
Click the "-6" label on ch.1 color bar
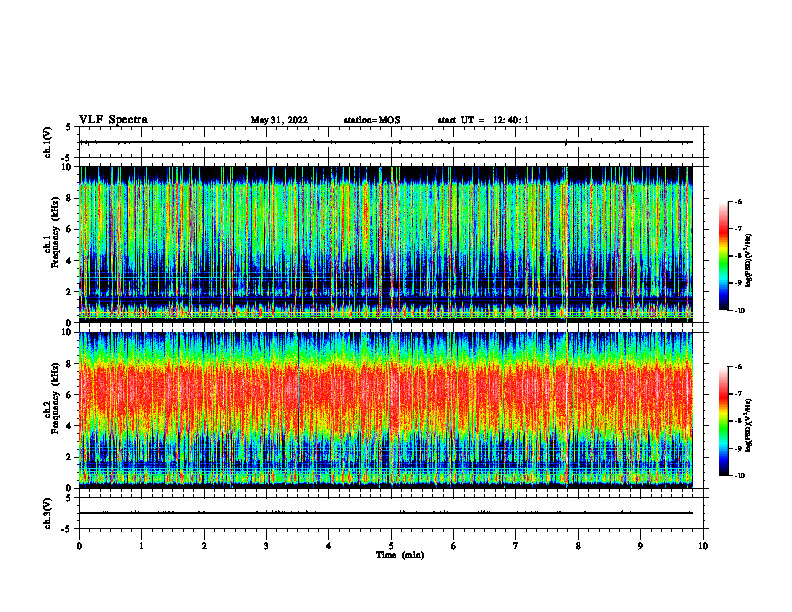point(738,201)
